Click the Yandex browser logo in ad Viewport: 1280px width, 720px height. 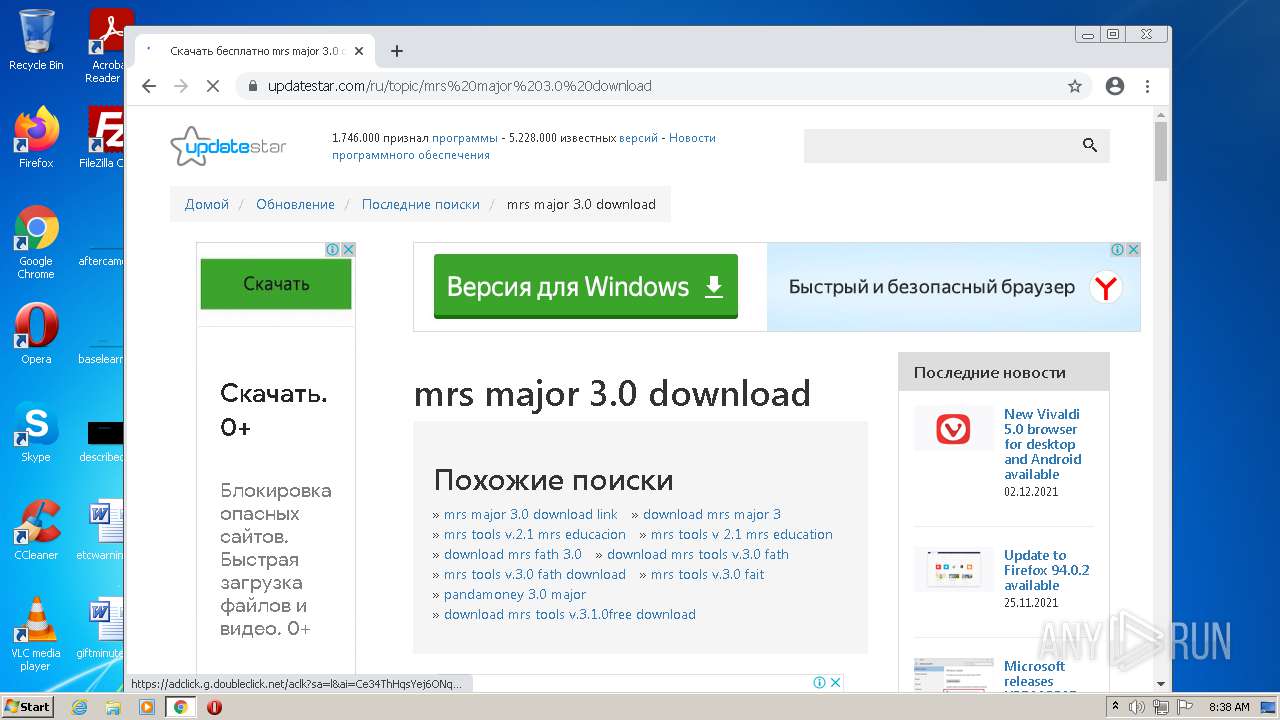click(1105, 288)
